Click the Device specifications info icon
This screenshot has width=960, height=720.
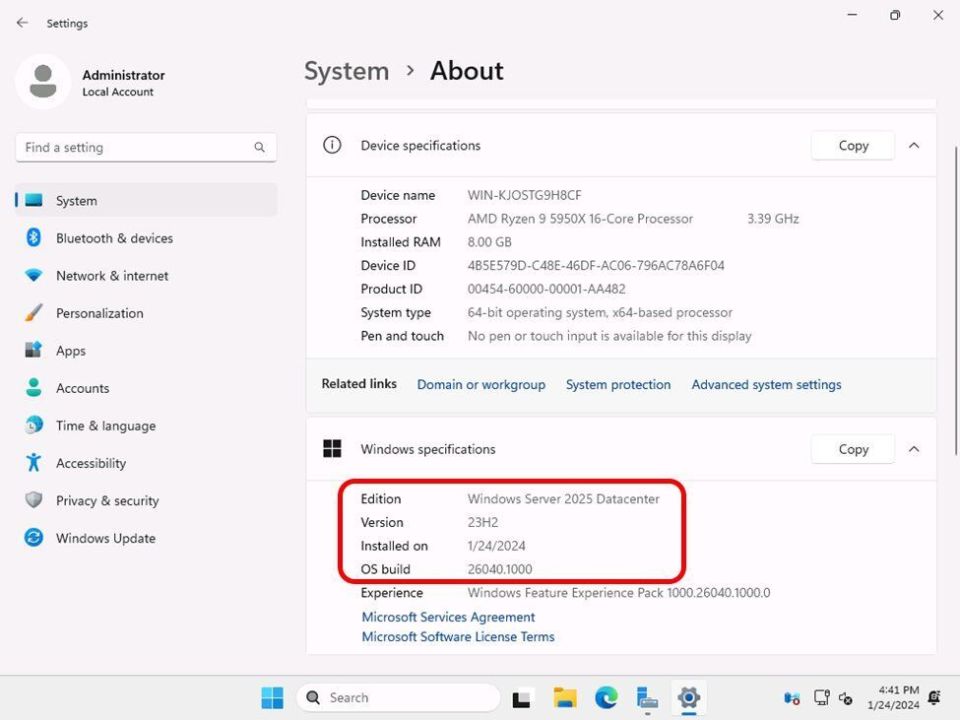click(x=331, y=145)
